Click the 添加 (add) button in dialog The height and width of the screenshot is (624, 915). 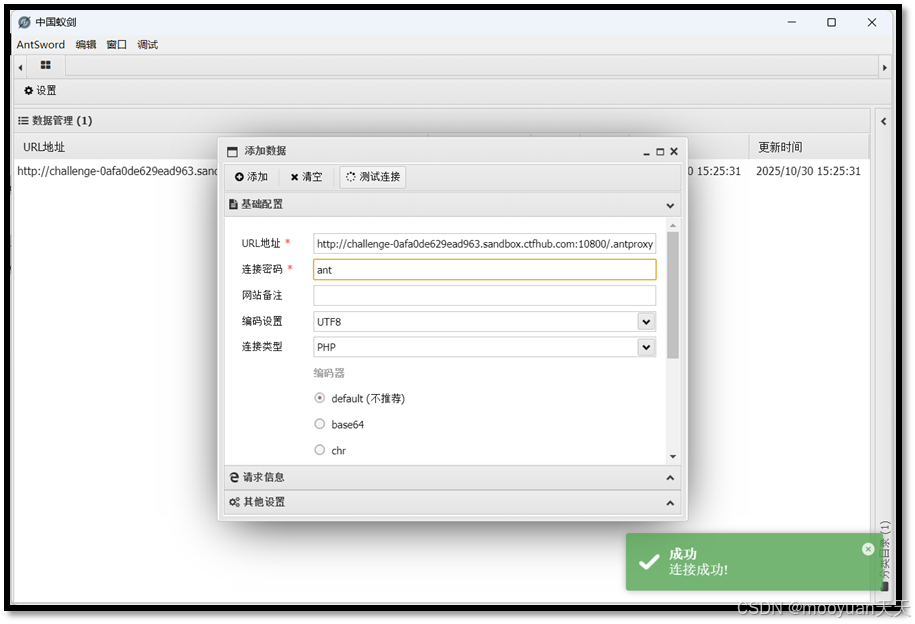coord(252,177)
